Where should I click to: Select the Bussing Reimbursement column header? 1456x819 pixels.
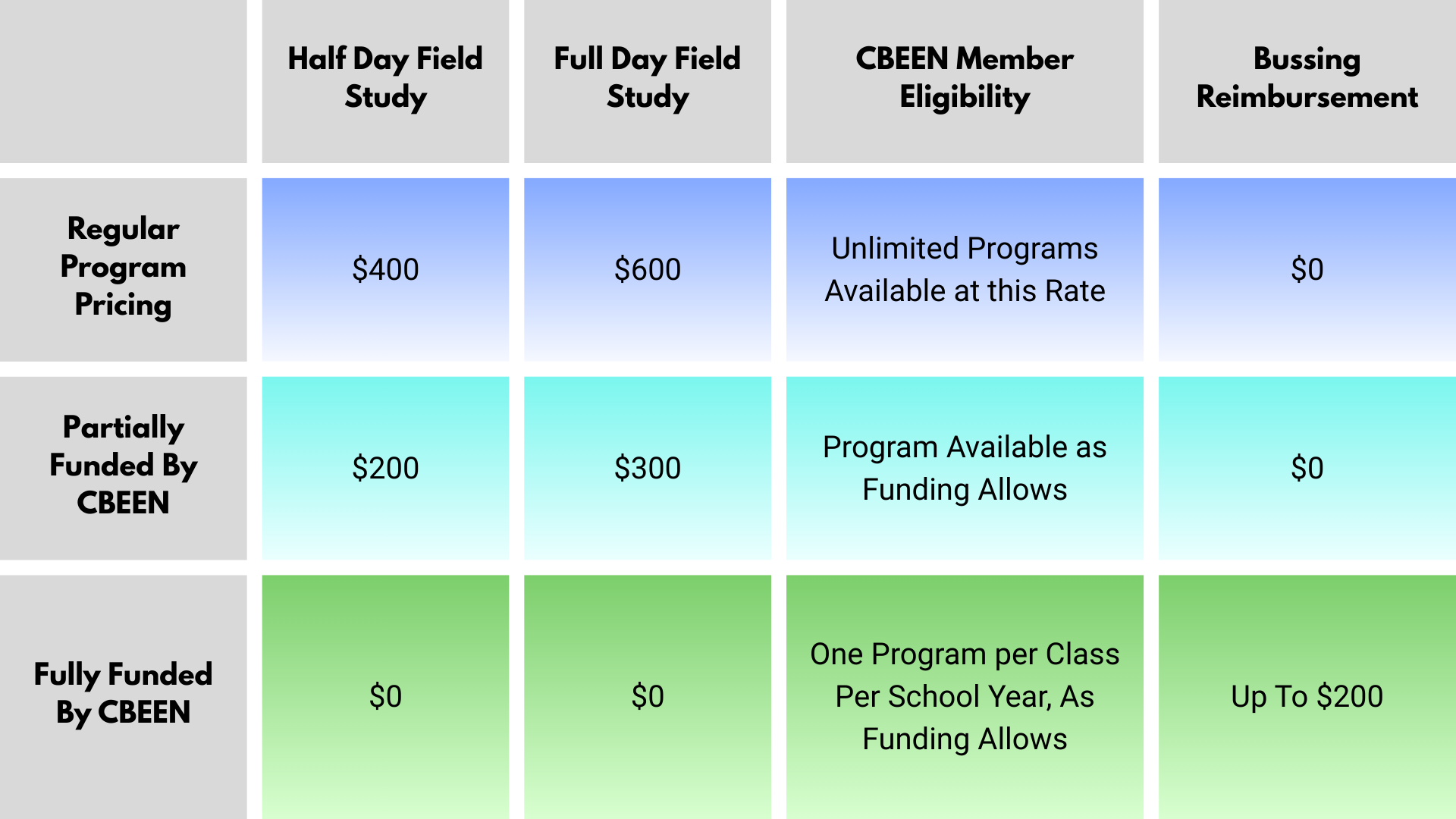[x=1307, y=78]
